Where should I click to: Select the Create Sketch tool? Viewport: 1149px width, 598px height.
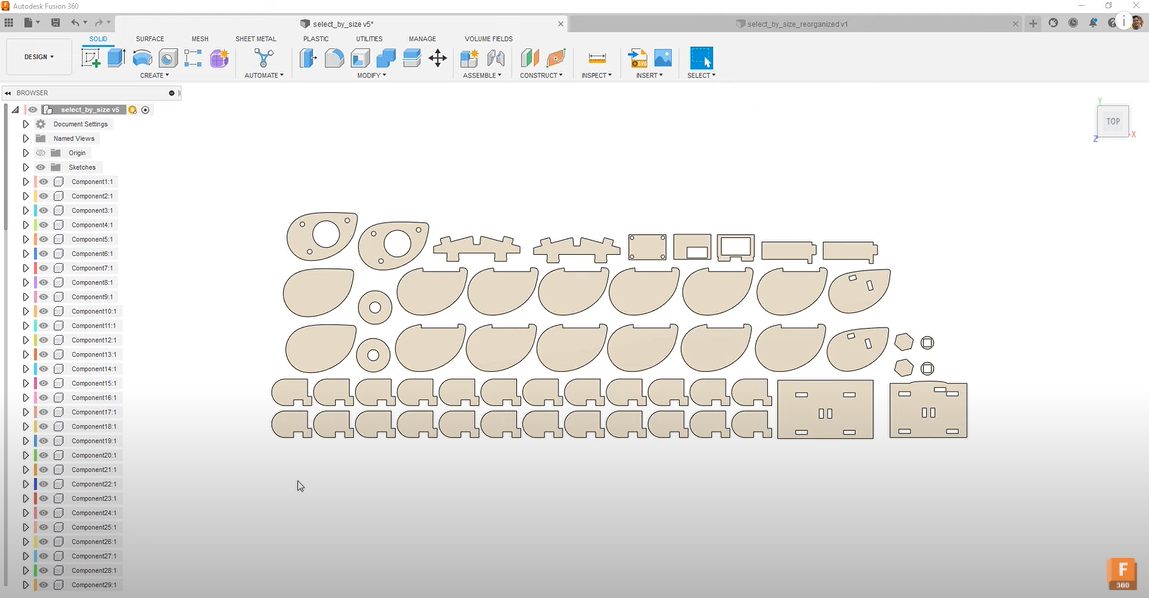point(91,58)
